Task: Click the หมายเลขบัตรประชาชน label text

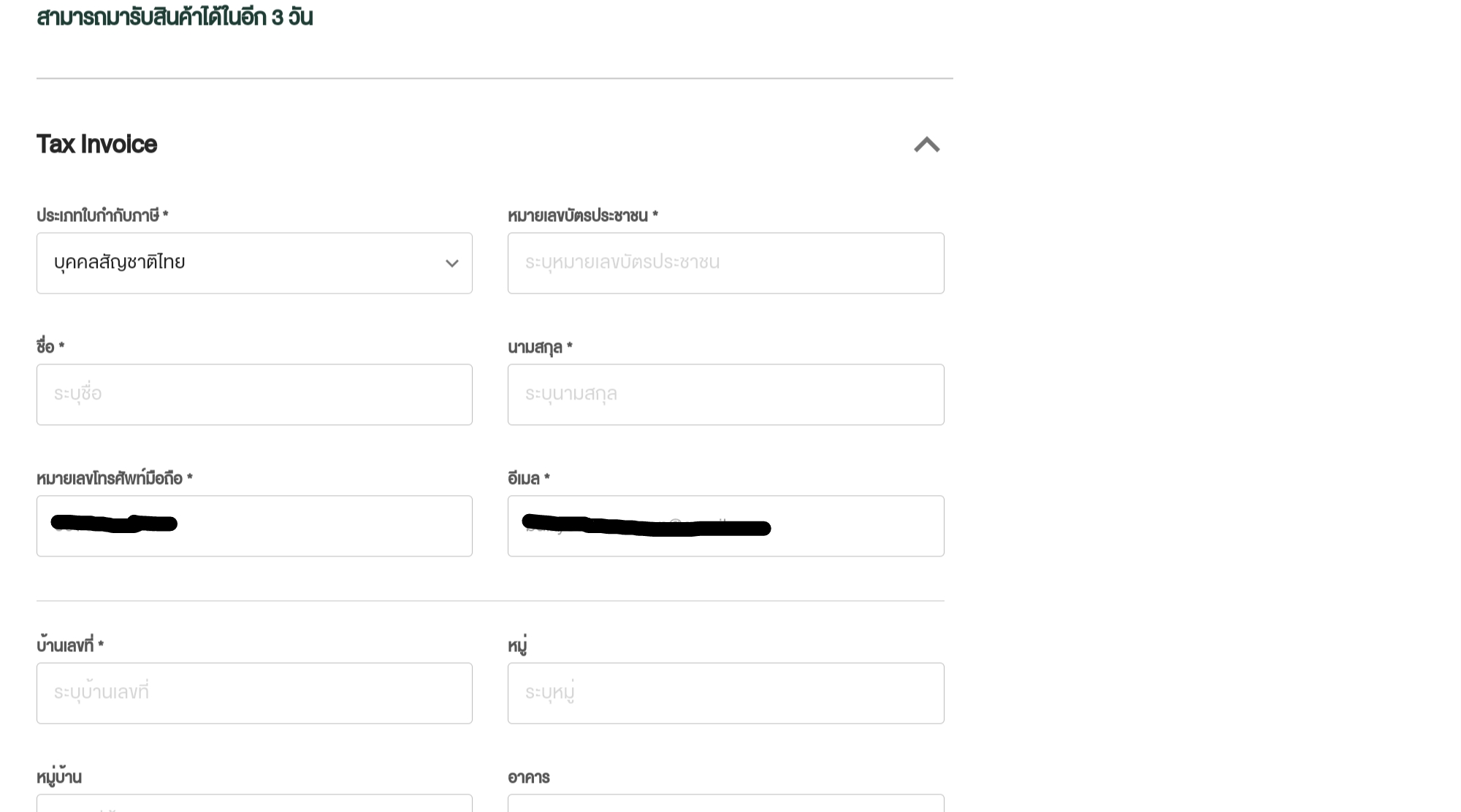Action: tap(578, 215)
